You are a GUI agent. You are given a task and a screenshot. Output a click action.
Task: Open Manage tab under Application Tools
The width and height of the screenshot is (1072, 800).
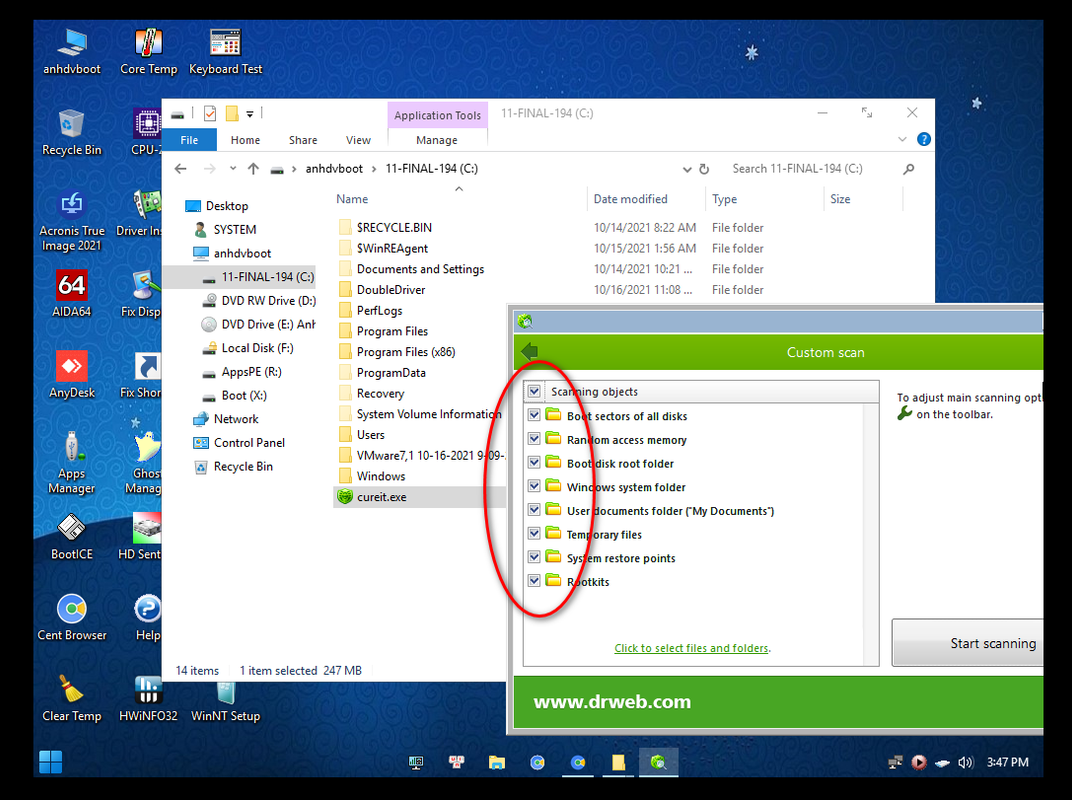pos(437,140)
